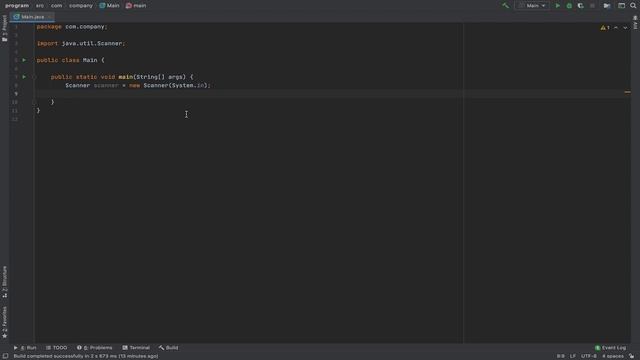
Task: Open the Main run configuration dropdown
Action: click(532, 6)
